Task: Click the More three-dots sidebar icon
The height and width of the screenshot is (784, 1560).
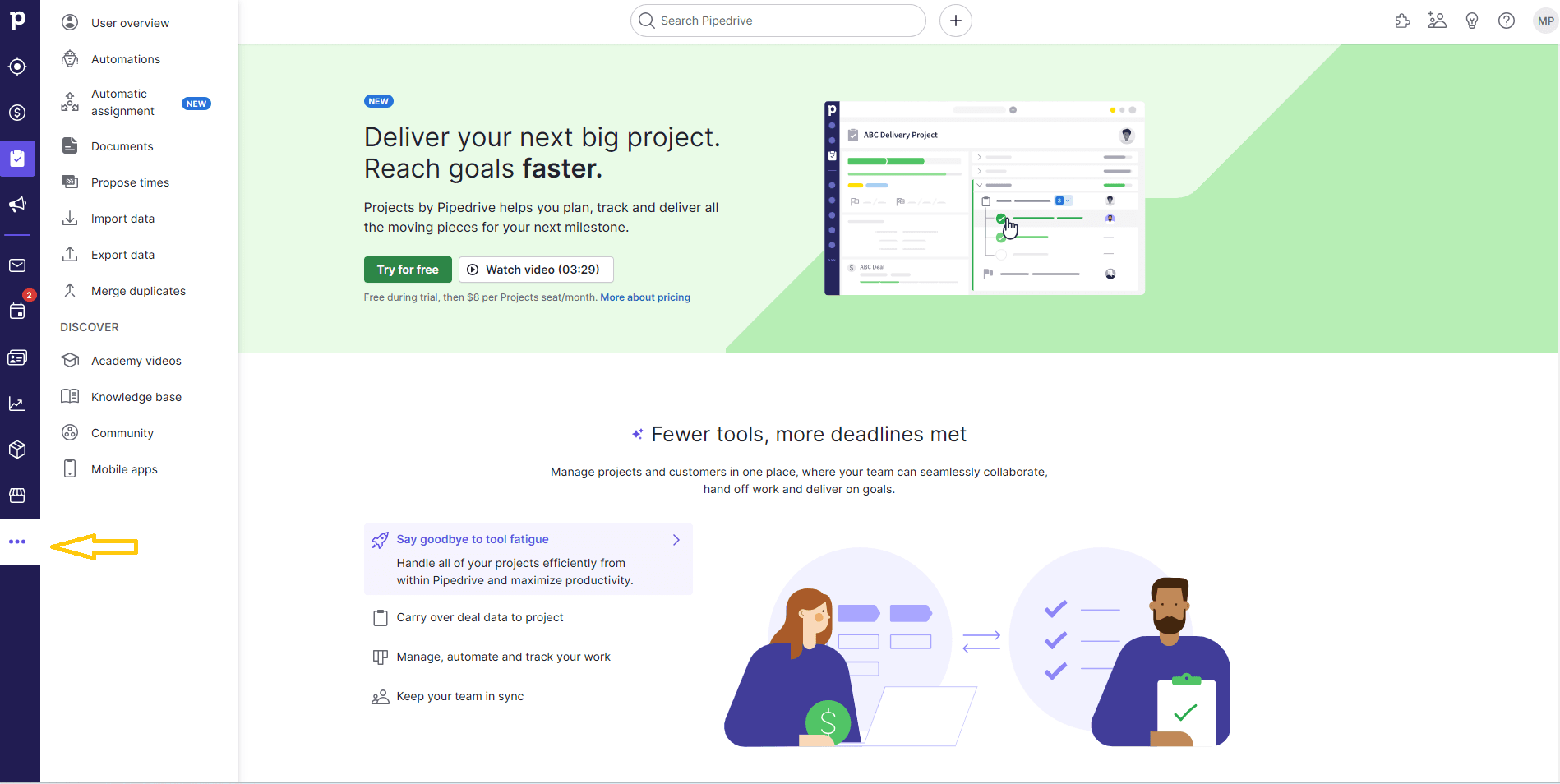Action: (x=17, y=542)
